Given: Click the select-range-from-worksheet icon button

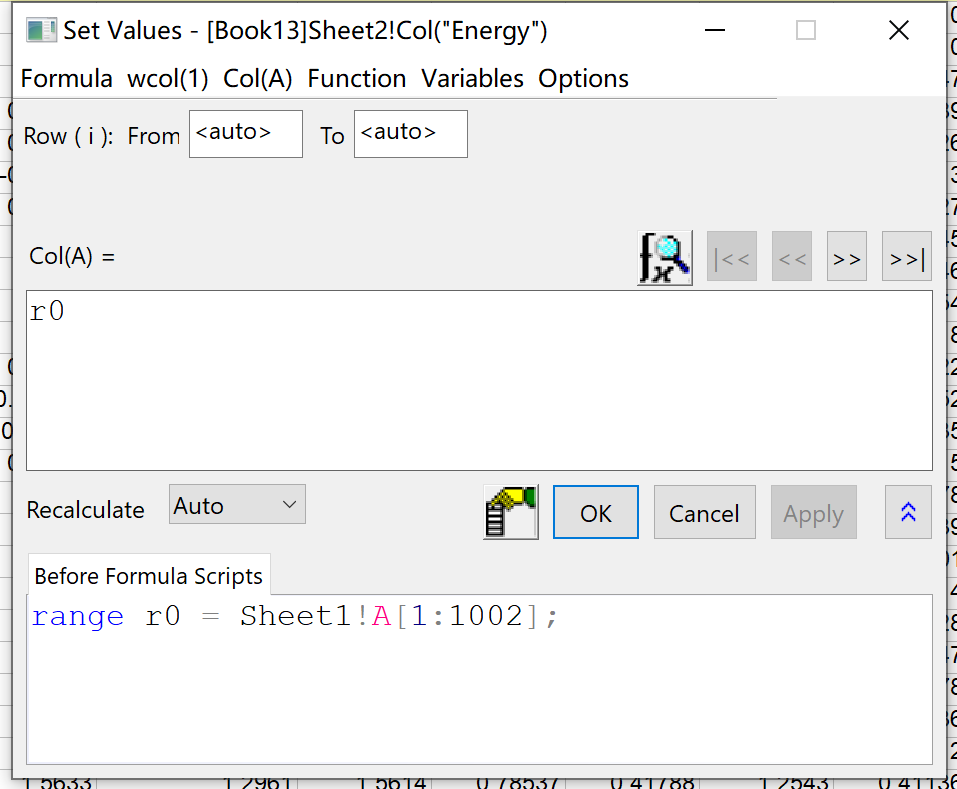Looking at the screenshot, I should pos(510,512).
